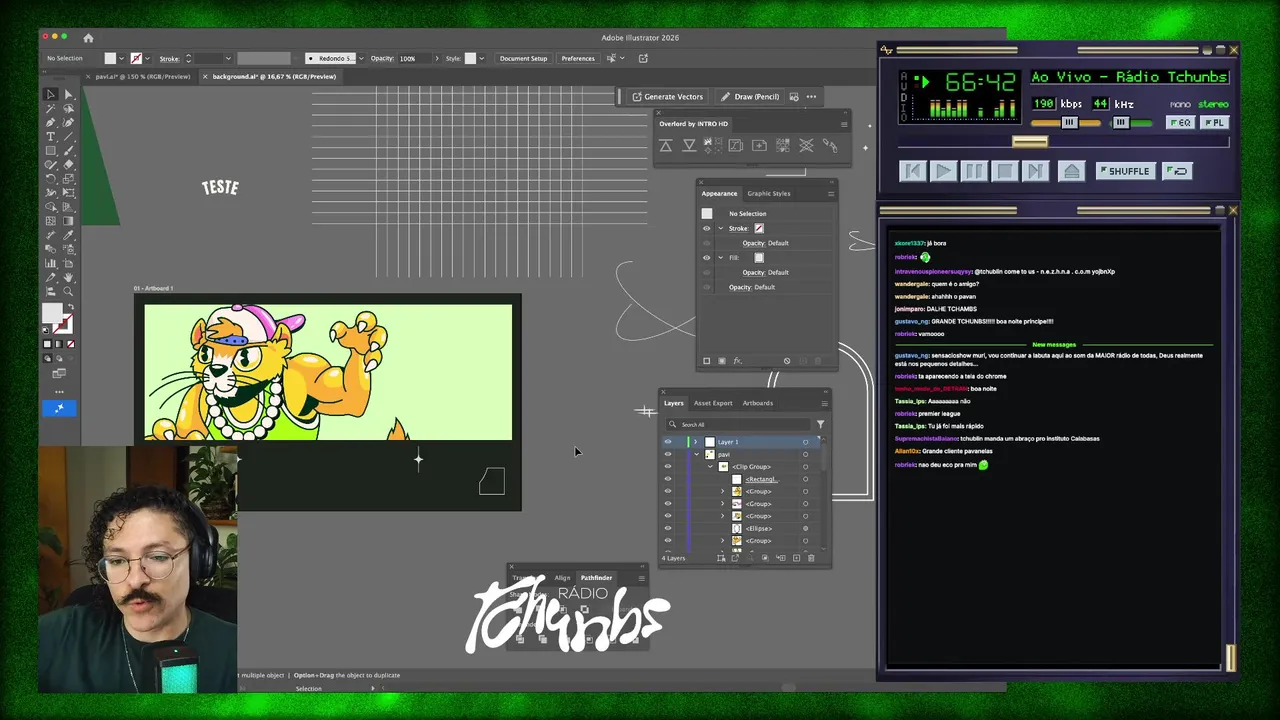1280x720 pixels.
Task: Switch to the pavi.ai document tab
Action: coord(142,76)
